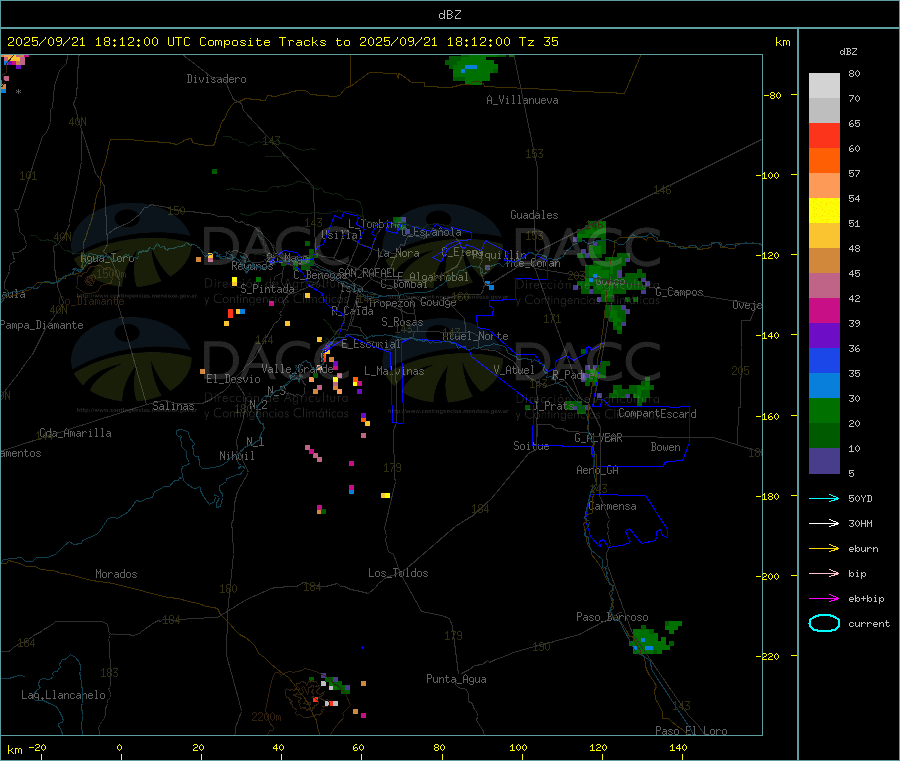Click the green radar echo above A_Villanueva
Viewport: 900px width, 761px height.
tap(472, 69)
